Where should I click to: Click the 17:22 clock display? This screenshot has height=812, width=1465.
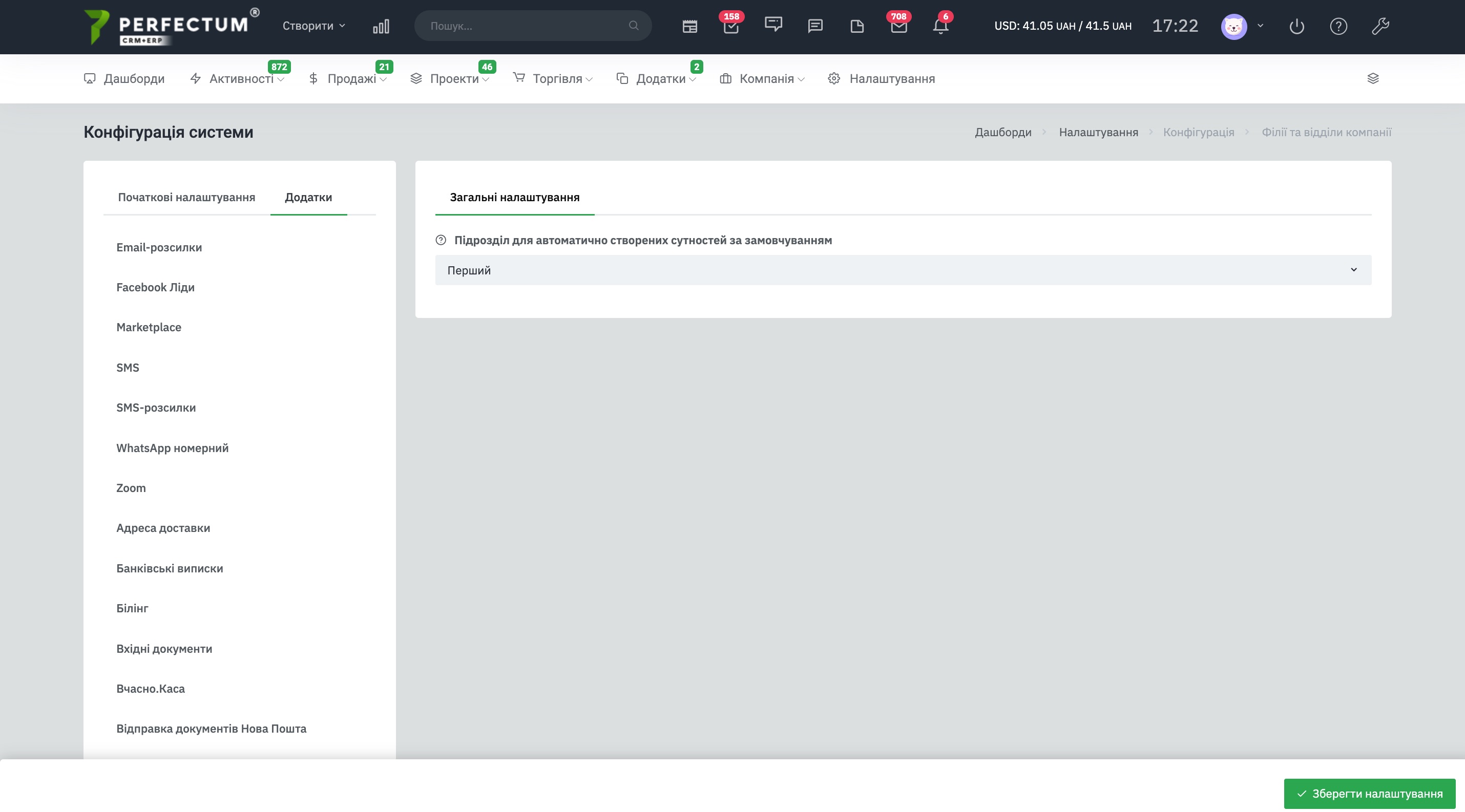pos(1175,26)
